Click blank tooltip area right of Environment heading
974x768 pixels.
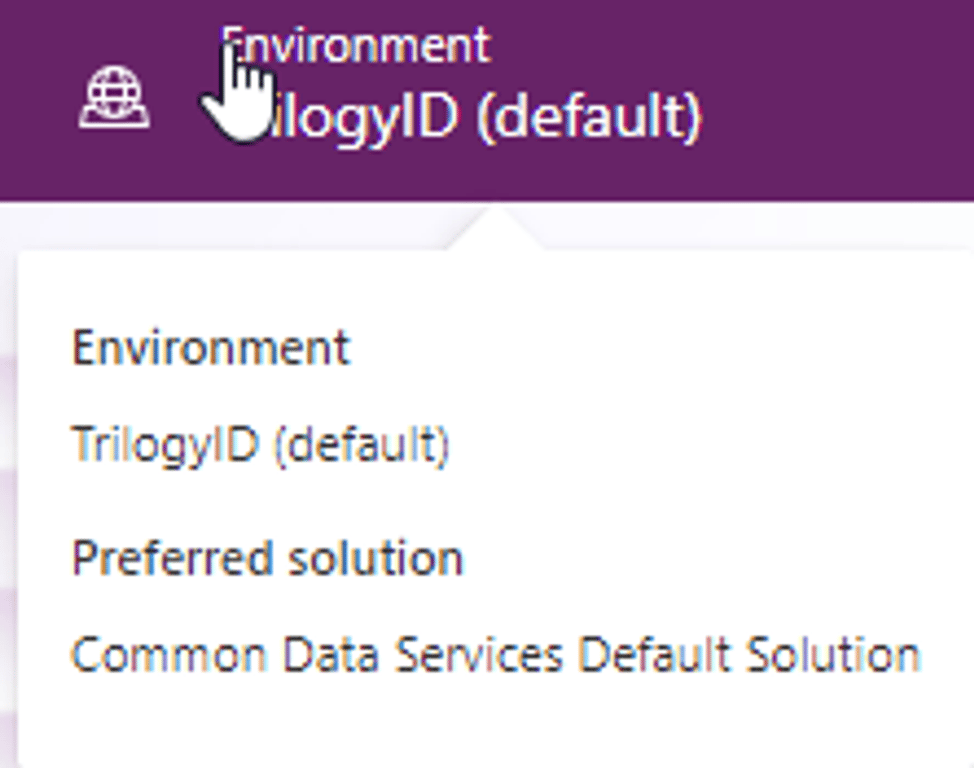coord(658,347)
